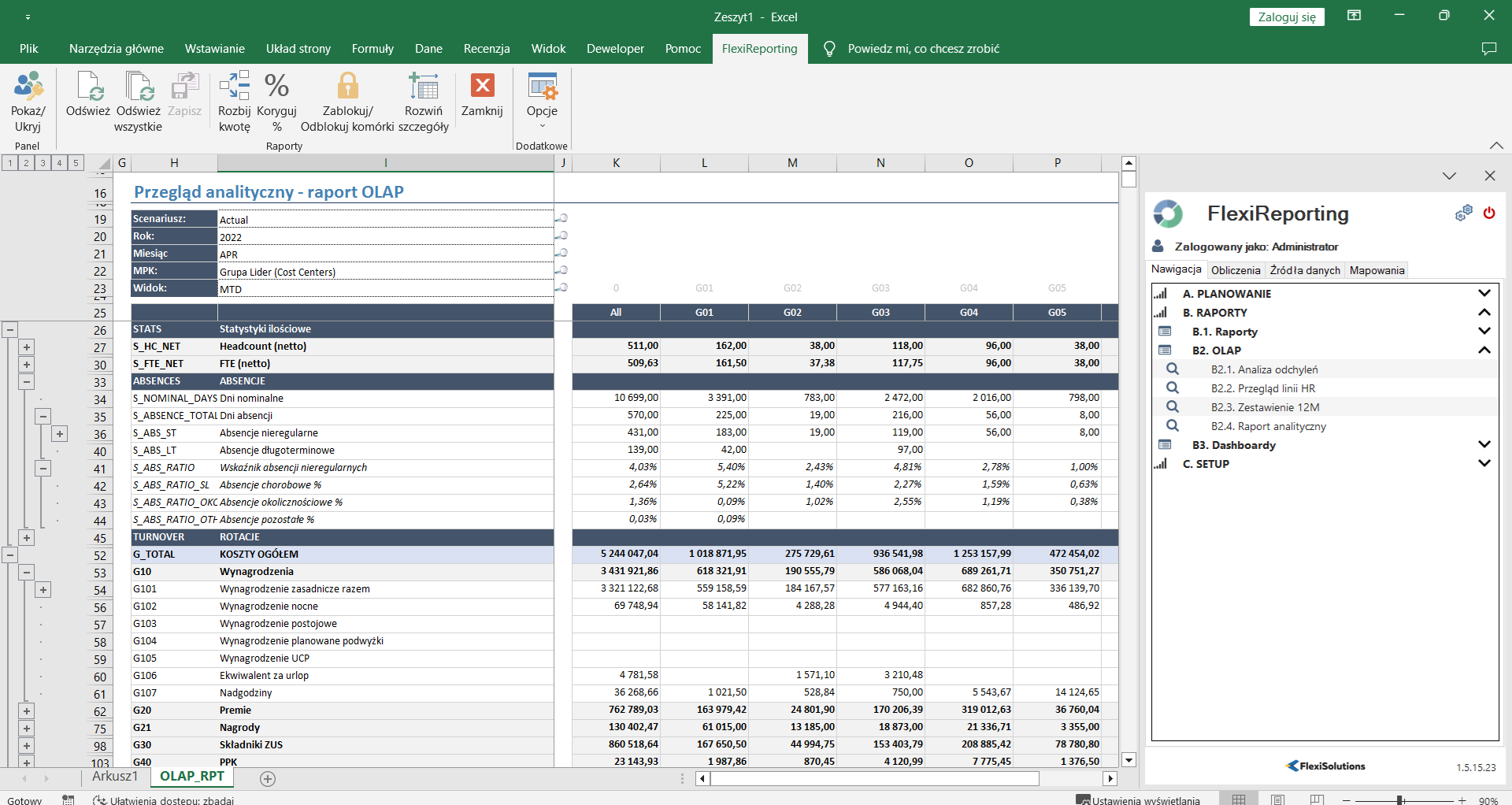The height and width of the screenshot is (805, 1512).
Task: Open B2.4. Raport analityczny link
Action: (1268, 426)
